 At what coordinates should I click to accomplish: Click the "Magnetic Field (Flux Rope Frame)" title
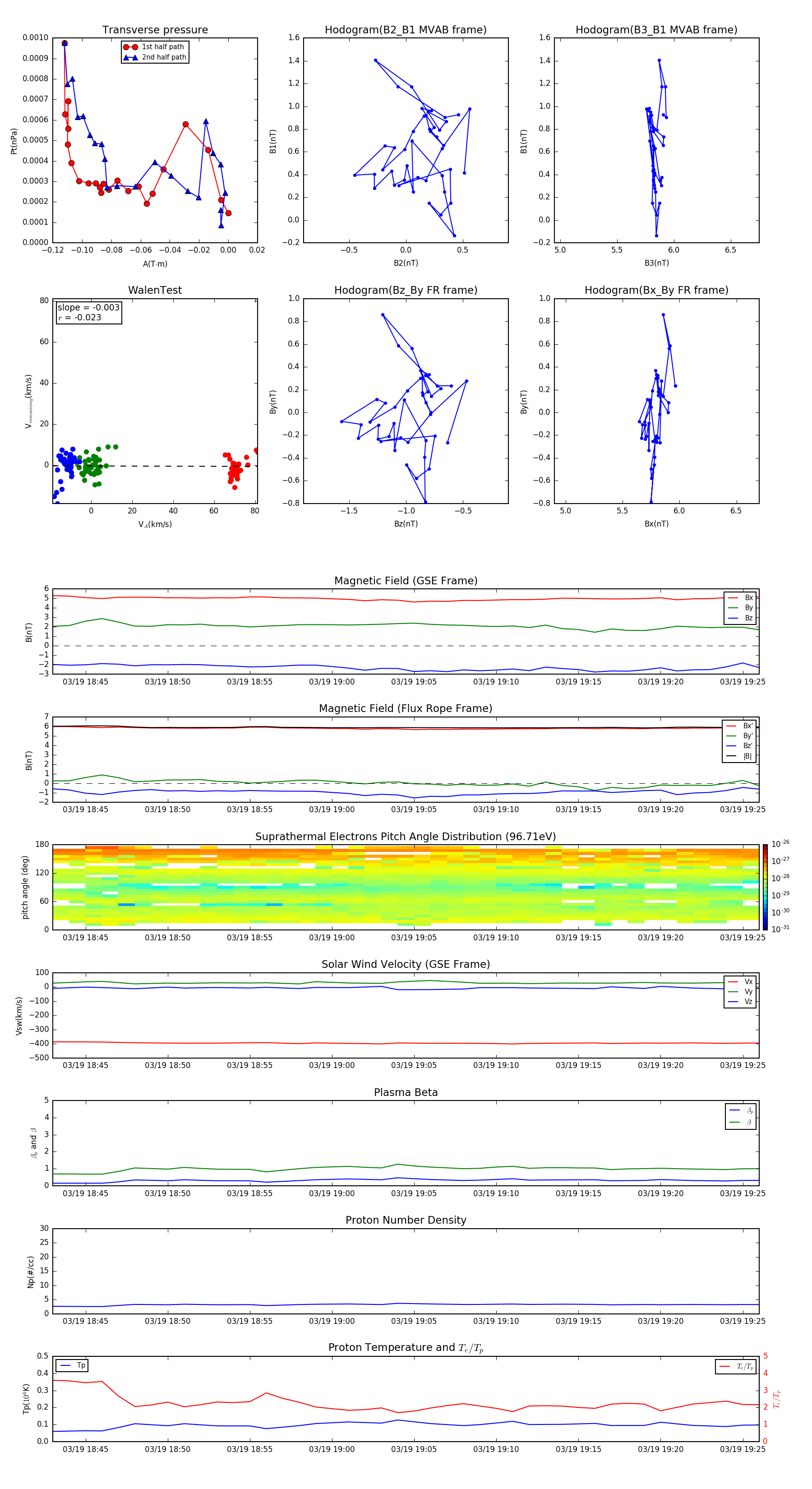tap(406, 709)
